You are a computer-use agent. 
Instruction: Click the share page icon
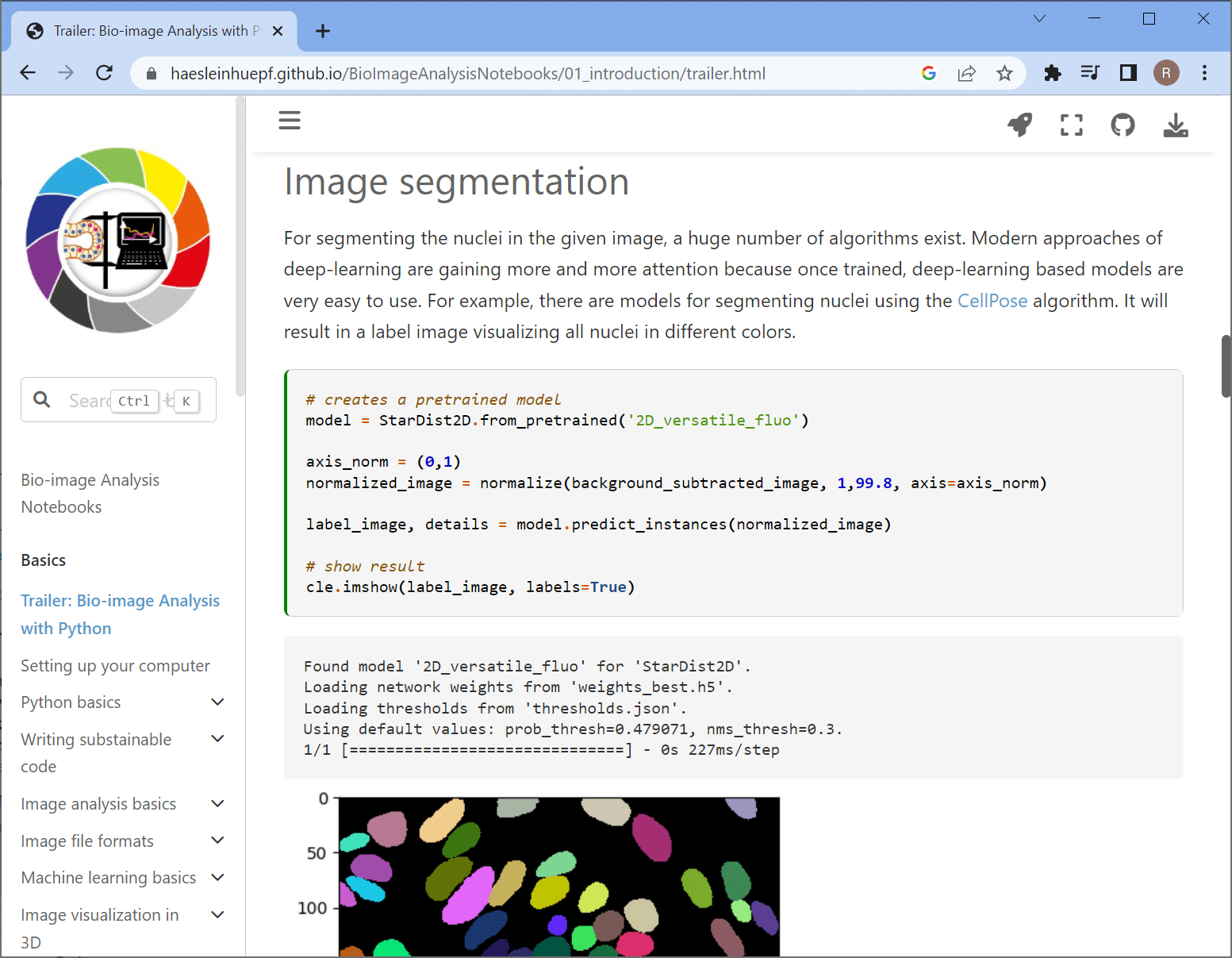966,74
